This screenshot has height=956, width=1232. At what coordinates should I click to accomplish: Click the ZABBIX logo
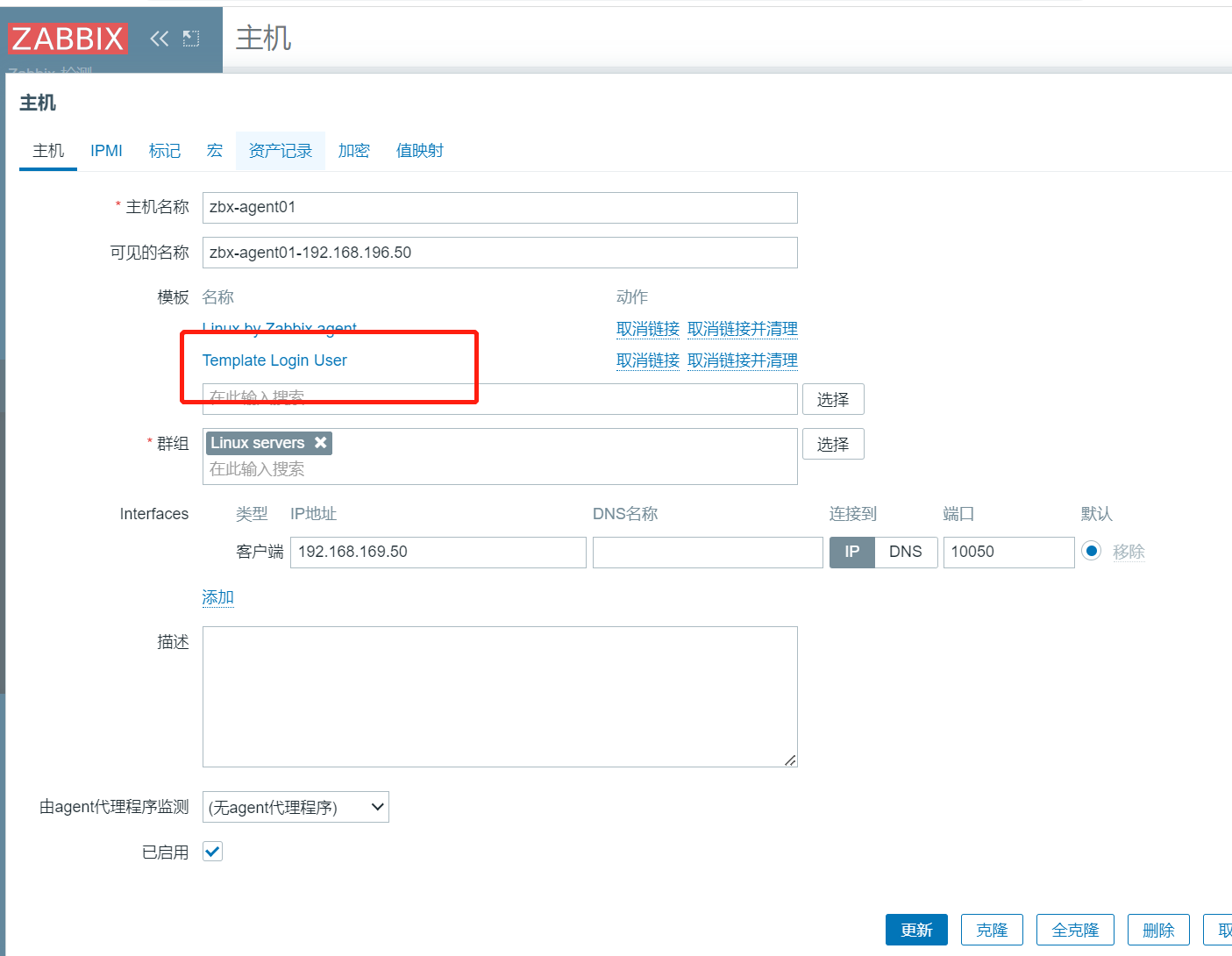pos(68,39)
